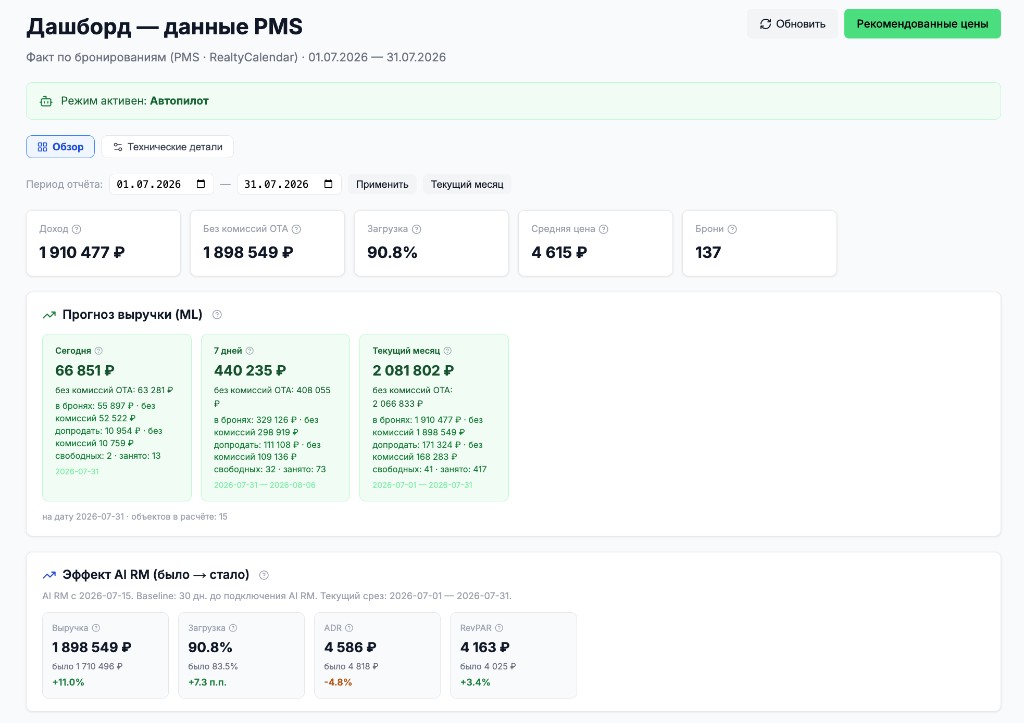1024x723 pixels.
Task: Show help tooltip next to Доход
Action: 76,229
